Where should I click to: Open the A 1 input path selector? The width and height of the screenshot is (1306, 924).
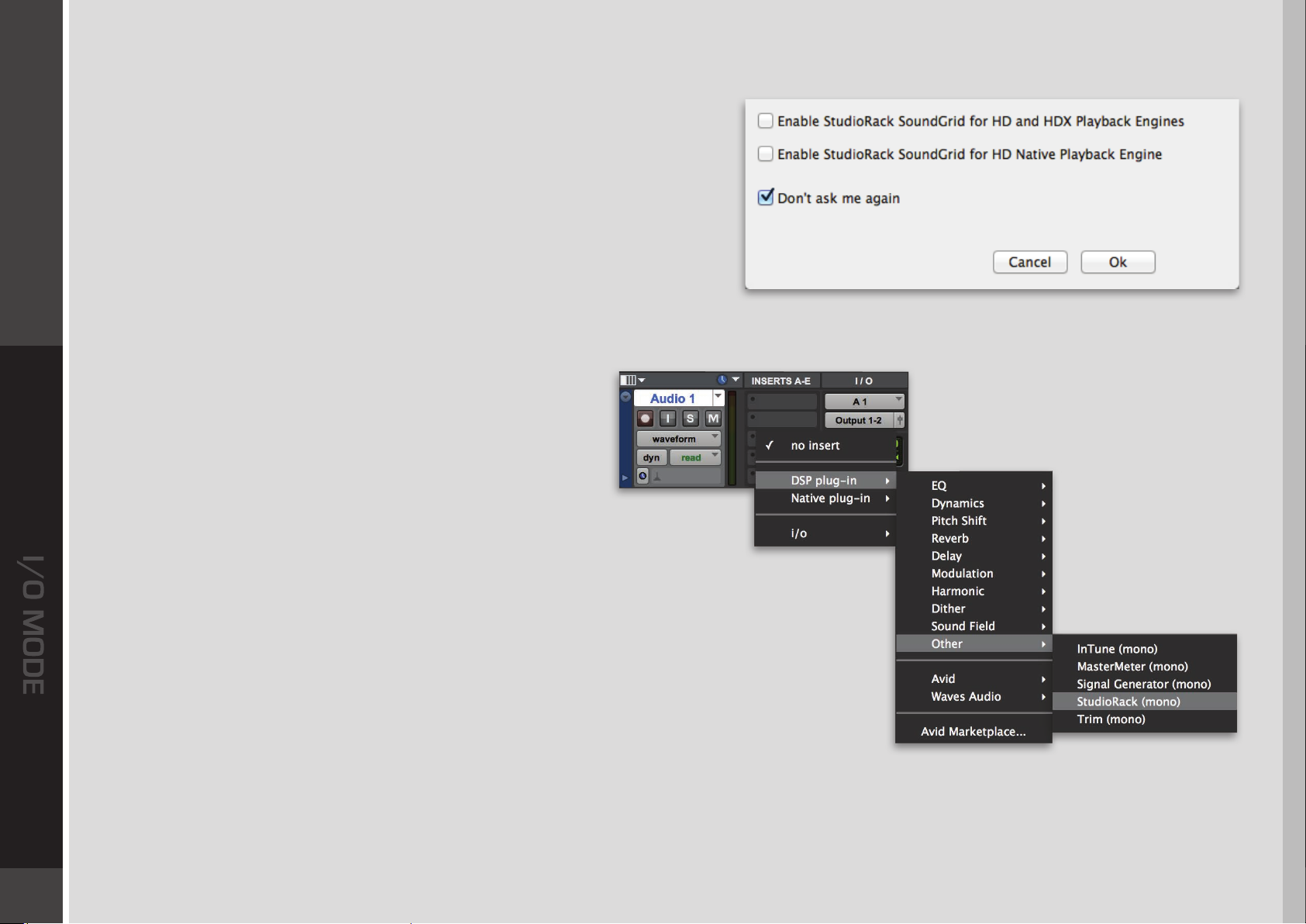[864, 402]
